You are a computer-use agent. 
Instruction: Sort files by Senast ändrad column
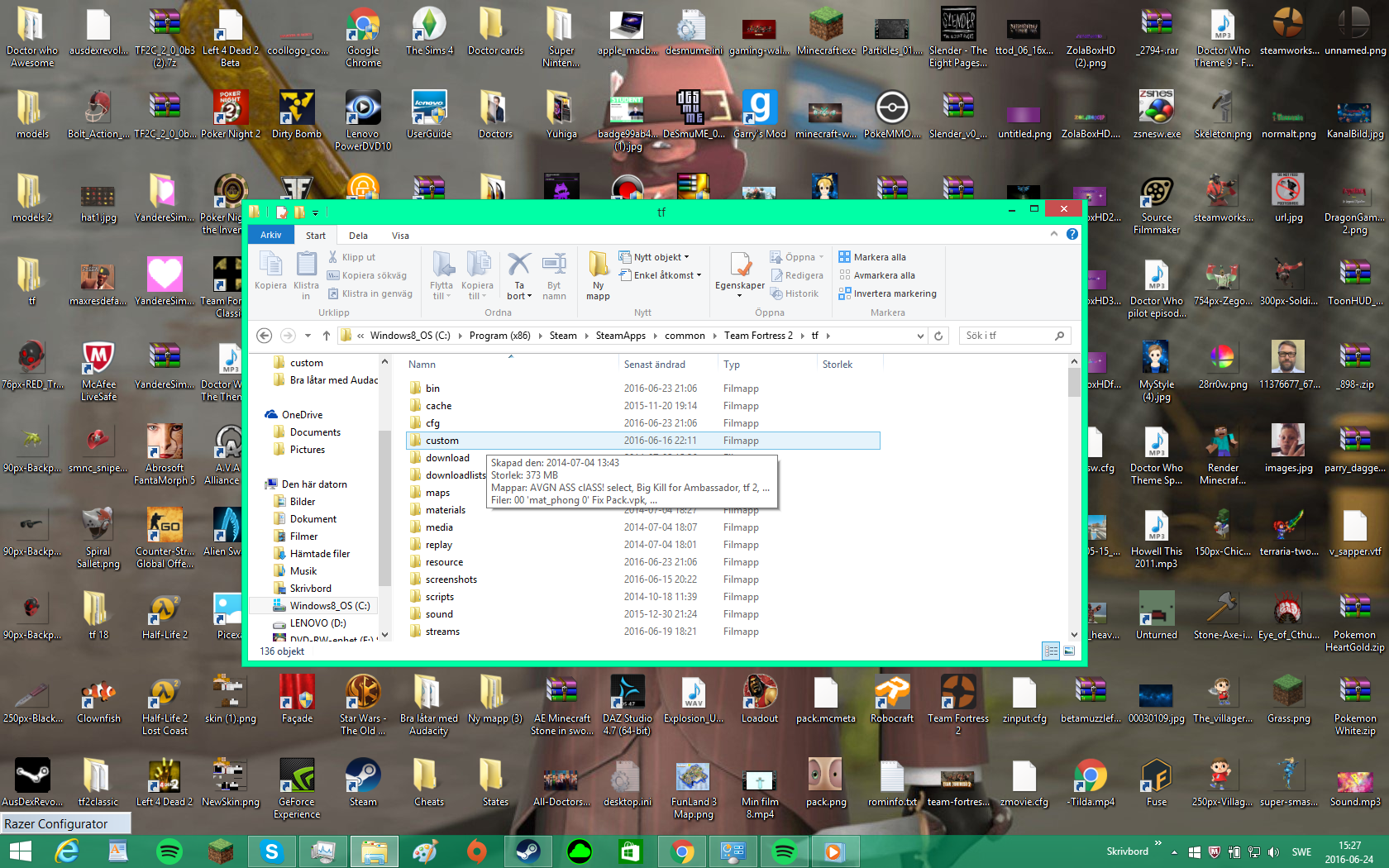tap(655, 365)
